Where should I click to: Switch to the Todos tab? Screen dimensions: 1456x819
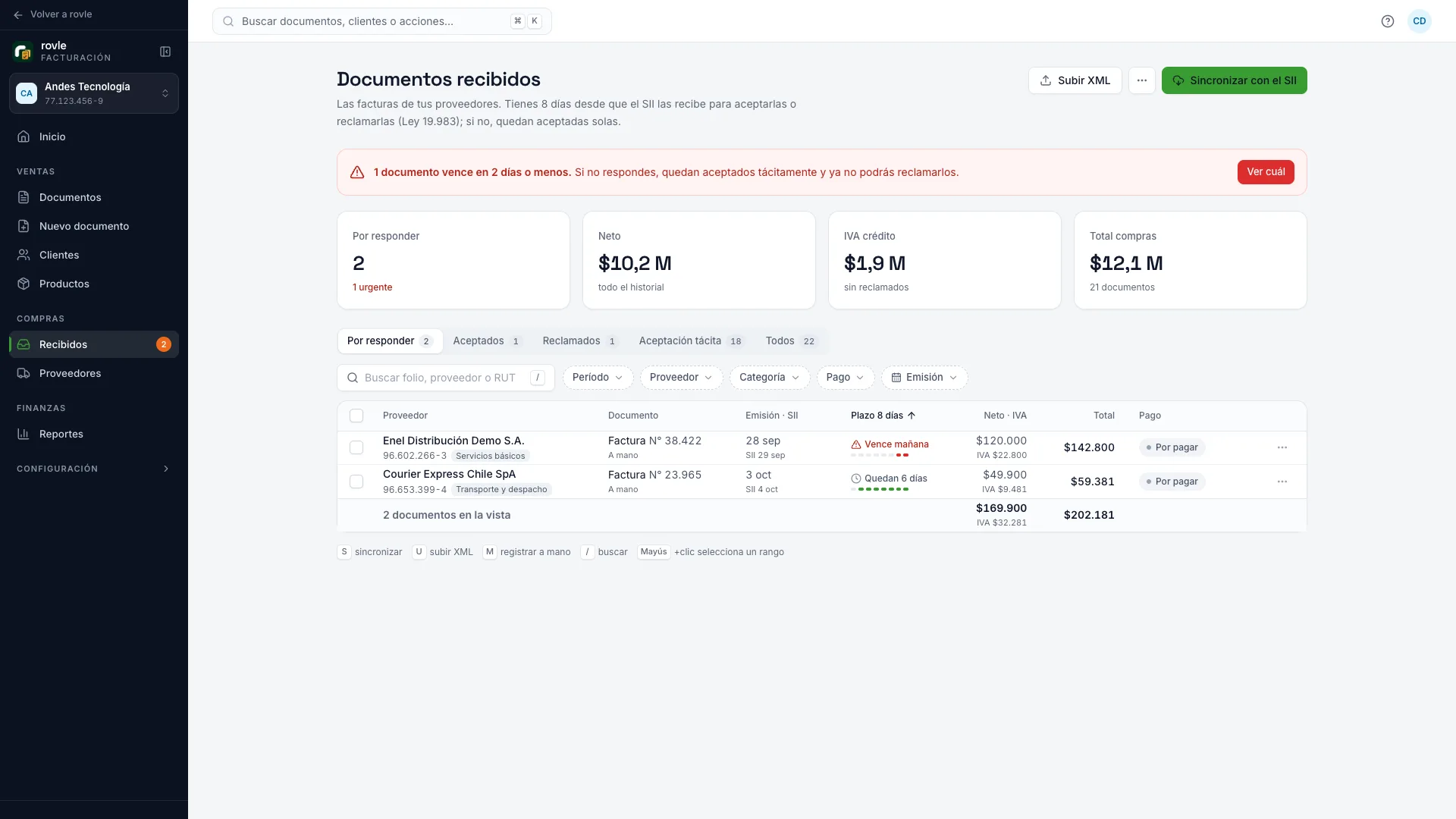click(791, 341)
